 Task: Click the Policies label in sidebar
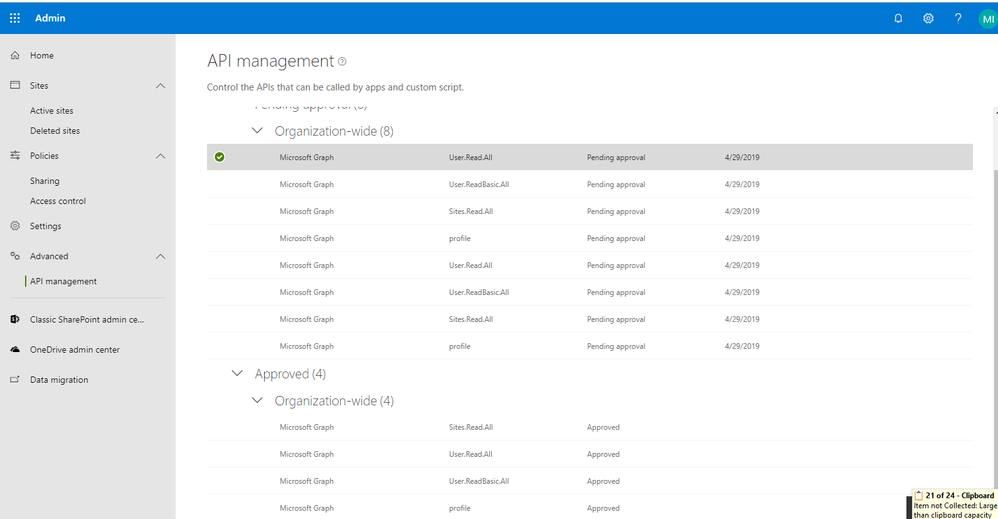pos(44,155)
